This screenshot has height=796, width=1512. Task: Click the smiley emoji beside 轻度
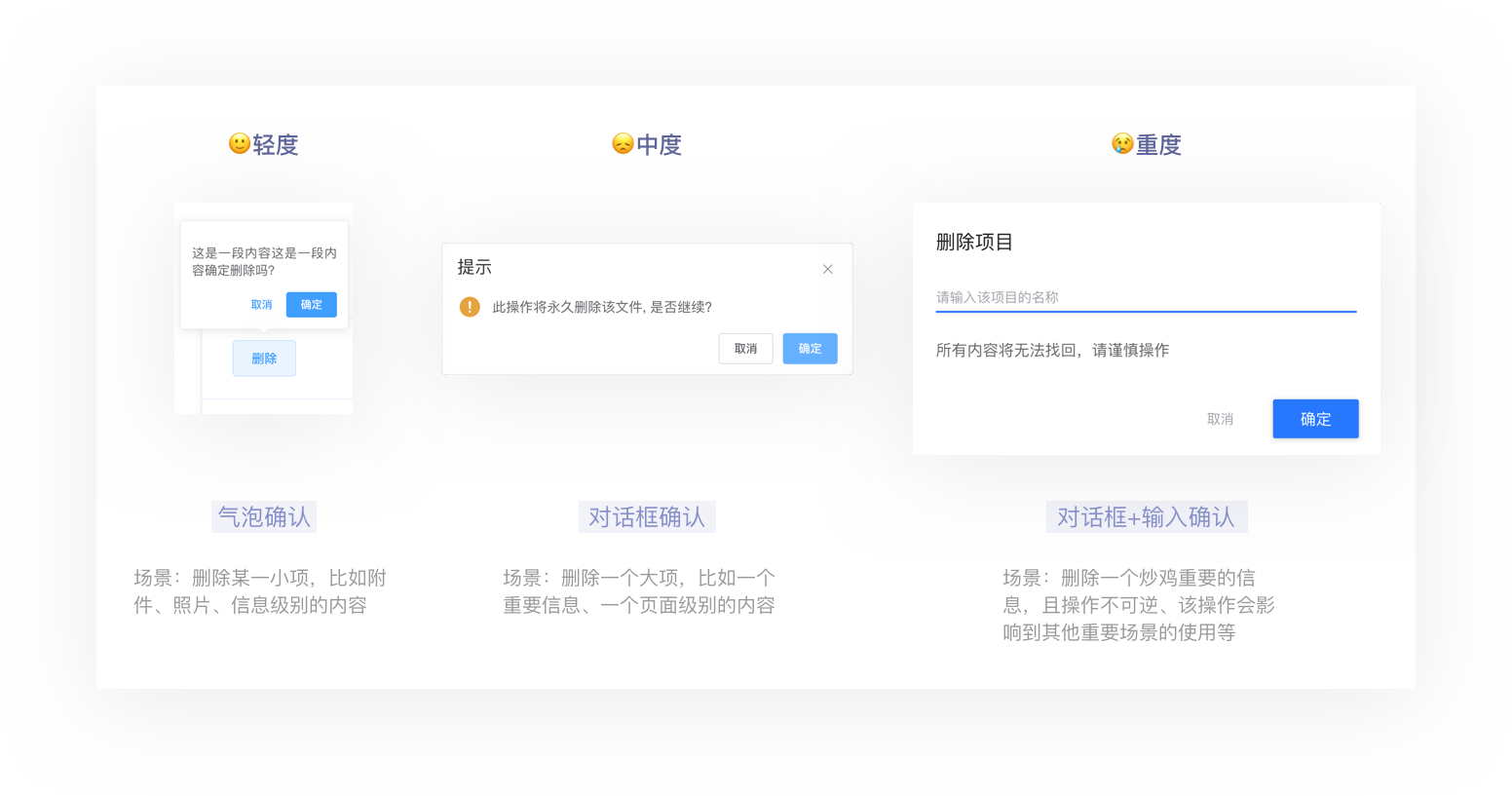239,144
